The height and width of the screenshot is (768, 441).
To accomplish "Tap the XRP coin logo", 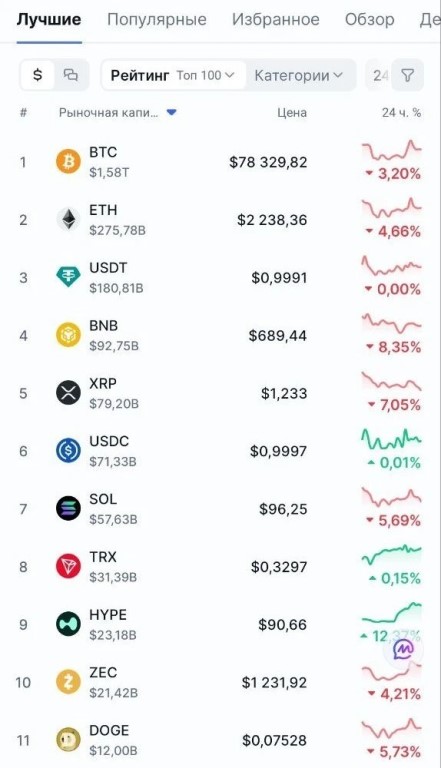I will (68, 393).
